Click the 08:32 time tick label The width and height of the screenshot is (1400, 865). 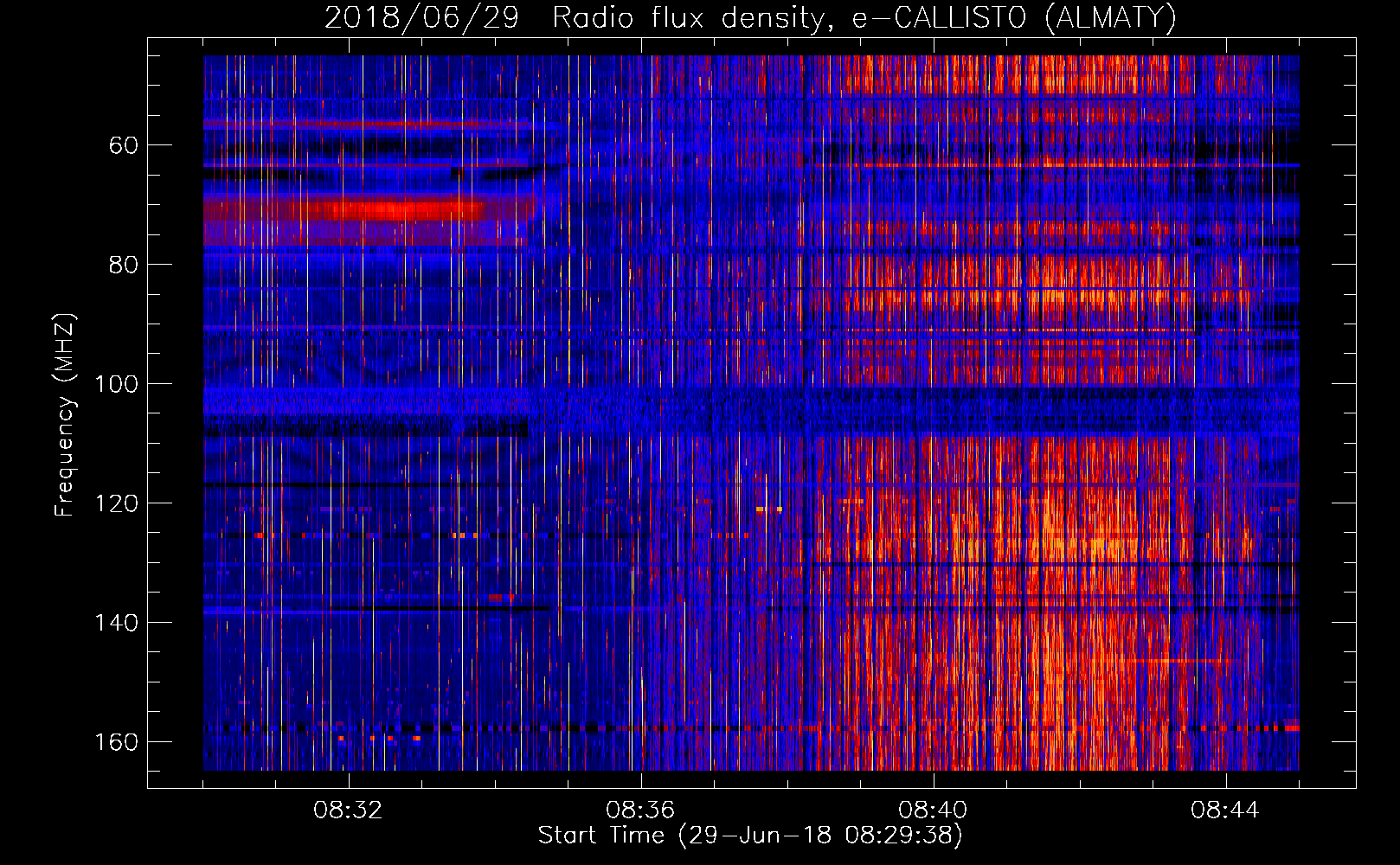click(x=348, y=811)
